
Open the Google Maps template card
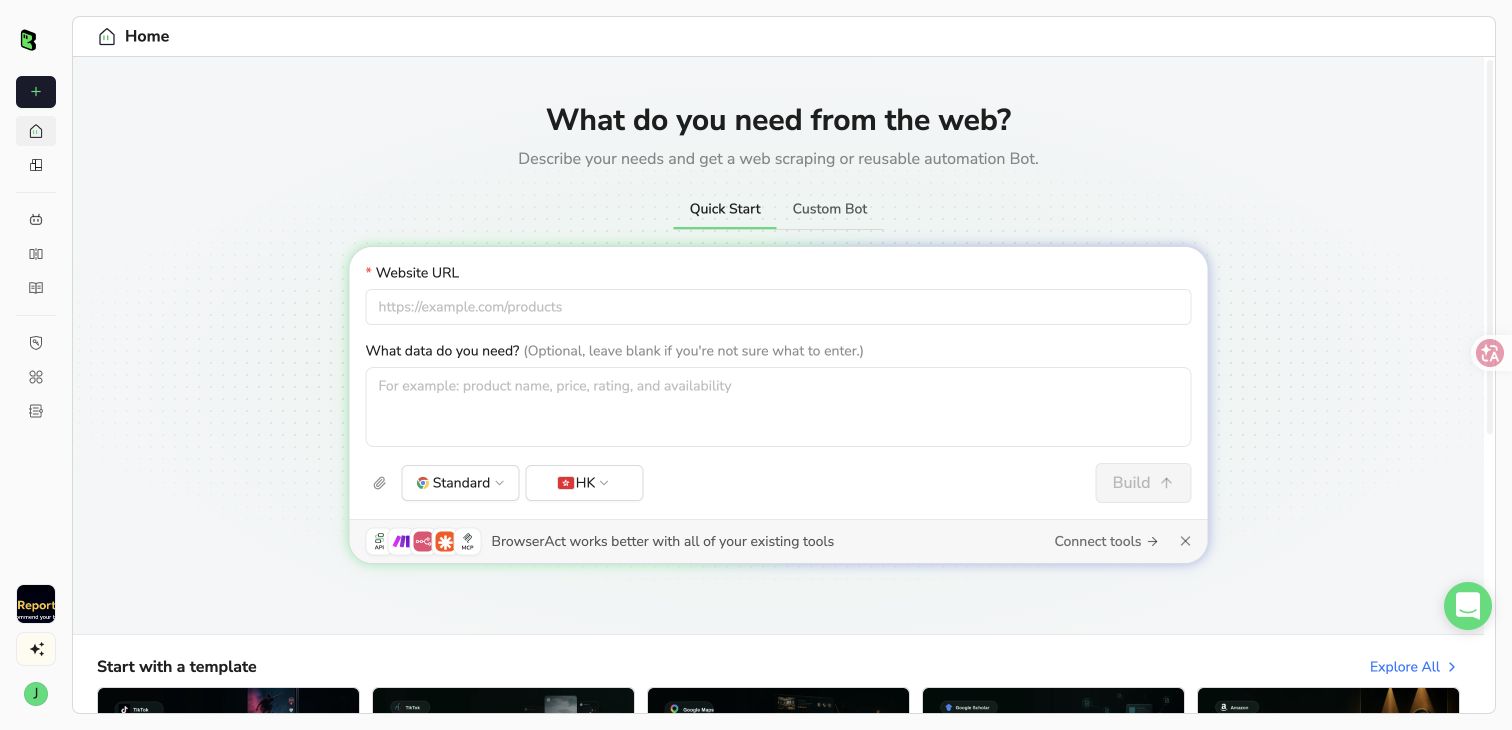point(778,700)
